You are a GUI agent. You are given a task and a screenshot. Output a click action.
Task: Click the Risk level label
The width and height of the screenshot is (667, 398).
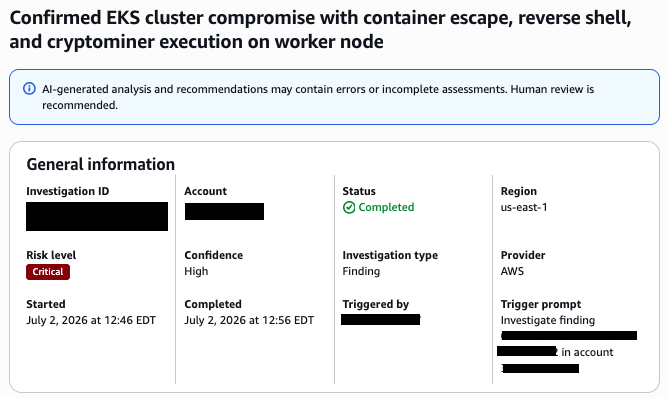(x=51, y=255)
